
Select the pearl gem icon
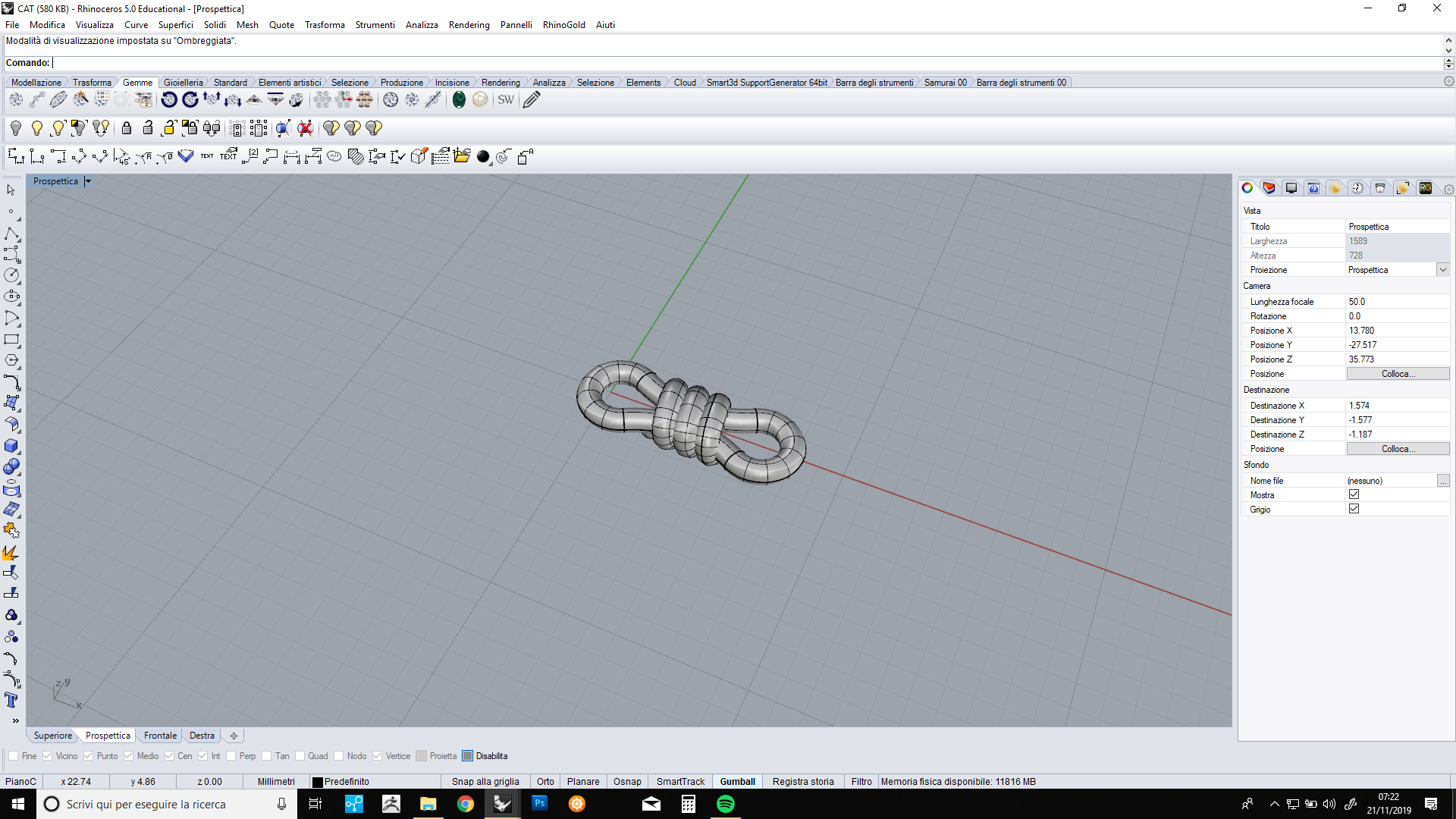point(480,99)
